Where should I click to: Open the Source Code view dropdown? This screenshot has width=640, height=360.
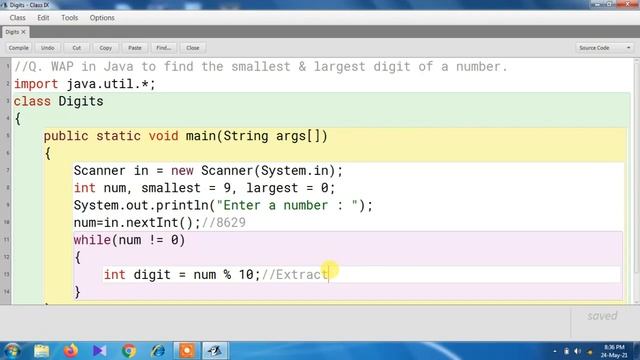click(604, 48)
